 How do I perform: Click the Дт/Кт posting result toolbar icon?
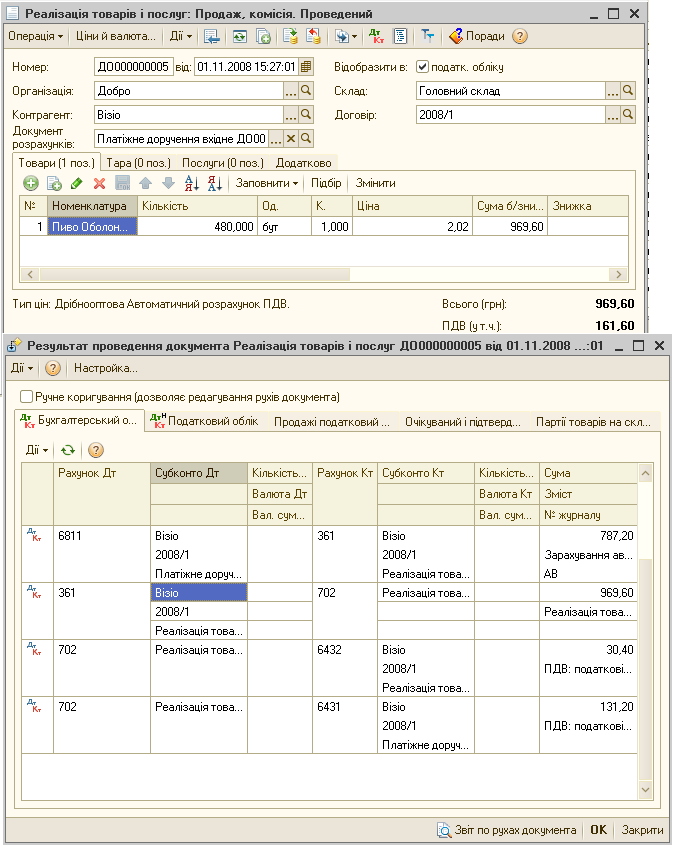tap(376, 36)
